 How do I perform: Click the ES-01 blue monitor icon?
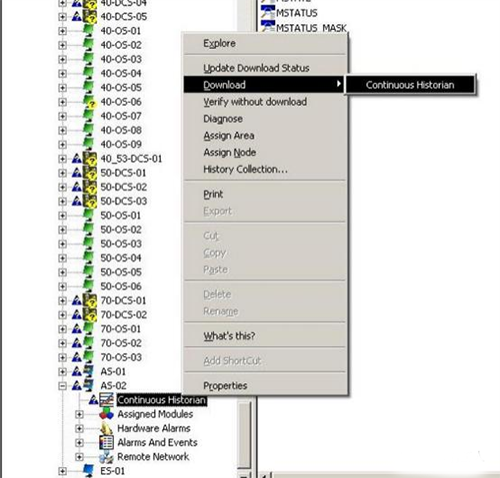click(89, 470)
